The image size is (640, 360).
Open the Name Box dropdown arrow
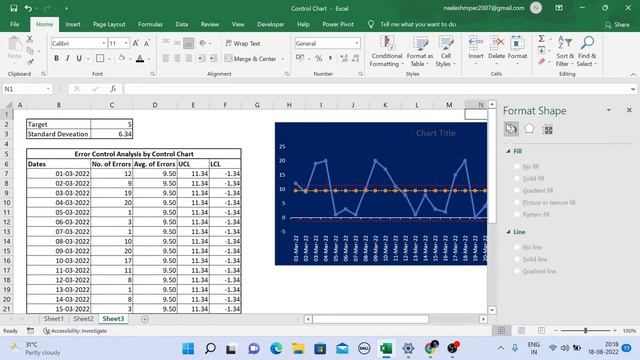tap(48, 89)
